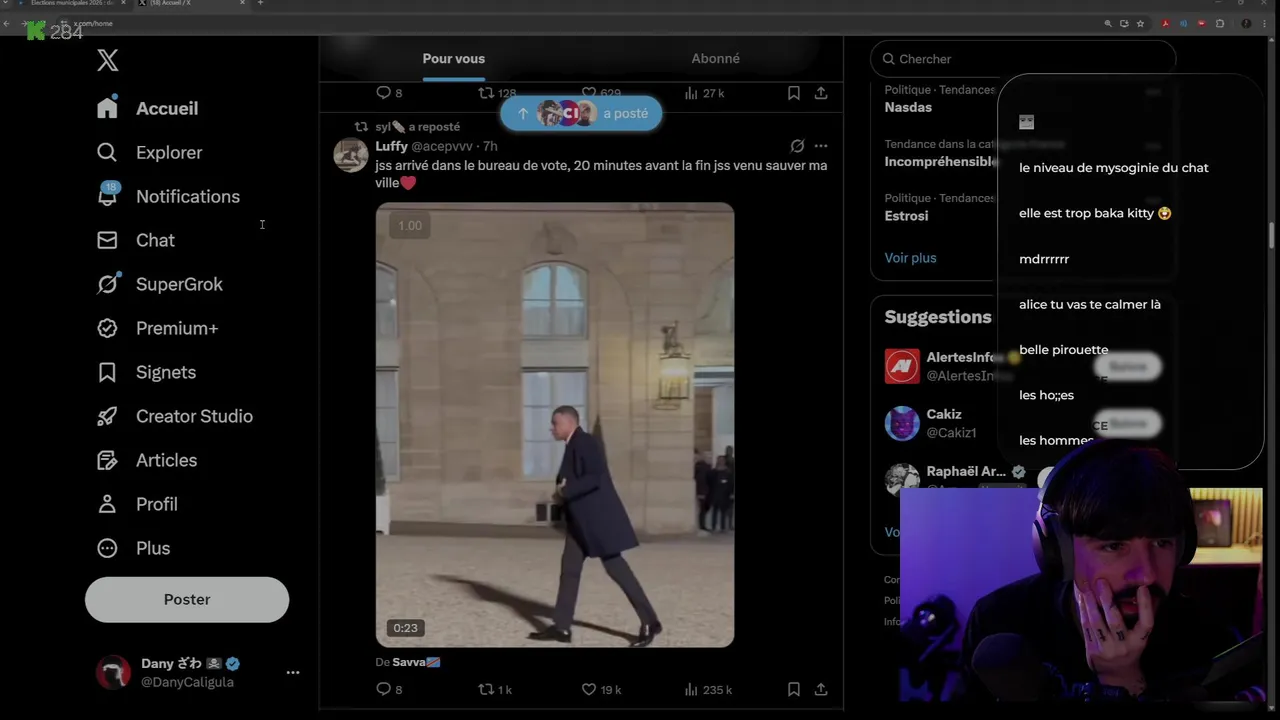Image resolution: width=1280 pixels, height=720 pixels.
Task: Reply to the Luffy post
Action: 389,689
